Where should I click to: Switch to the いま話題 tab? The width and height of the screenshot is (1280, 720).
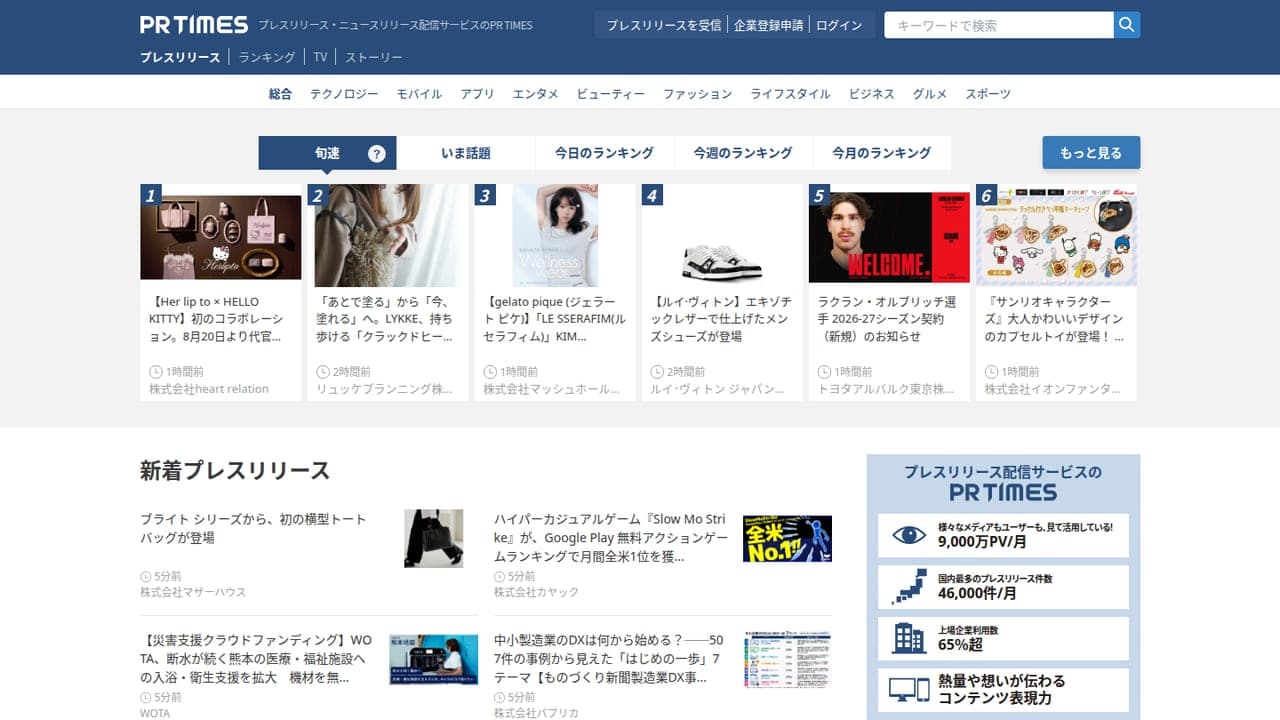pyautogui.click(x=466, y=153)
